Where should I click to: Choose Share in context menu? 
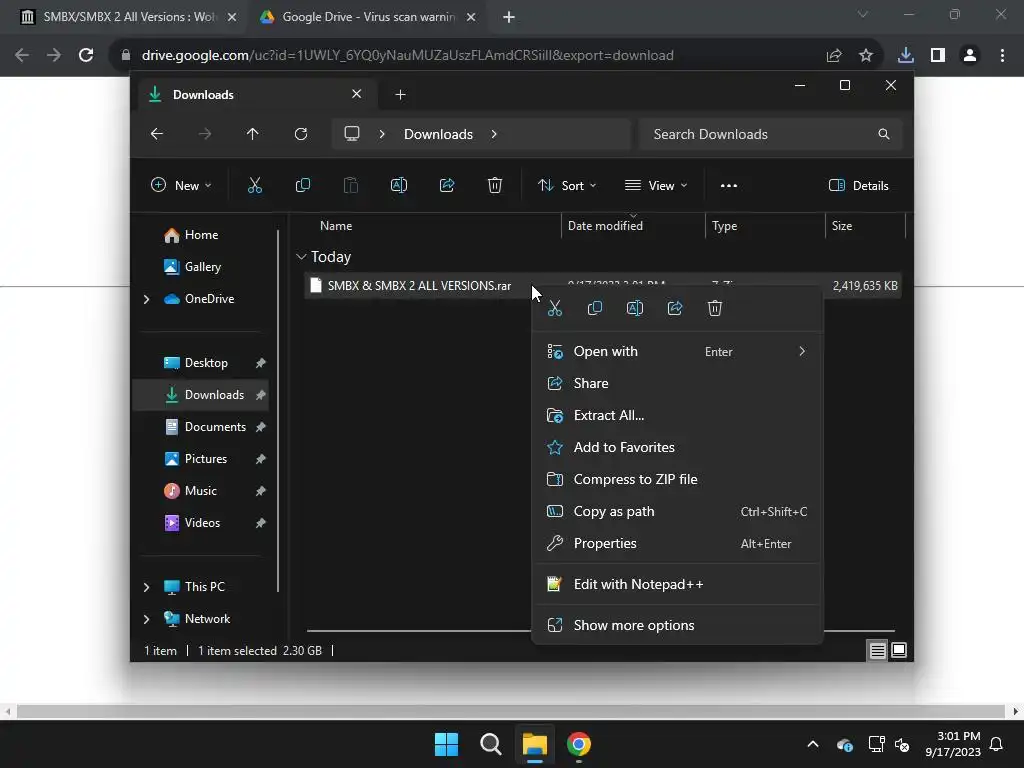(x=677, y=383)
